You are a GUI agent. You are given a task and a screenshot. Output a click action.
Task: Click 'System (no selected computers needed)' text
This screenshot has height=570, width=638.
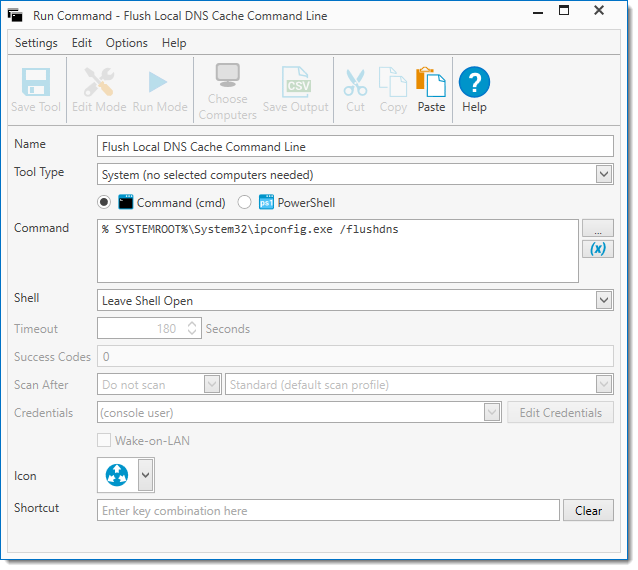[x=208, y=175]
